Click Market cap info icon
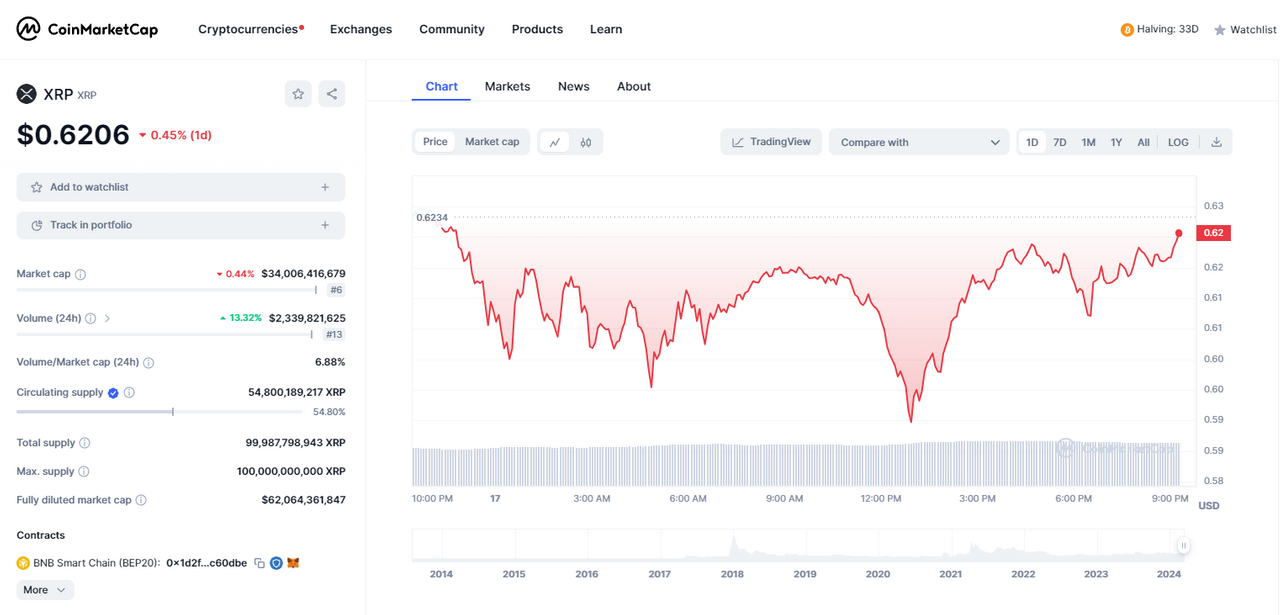The height and width of the screenshot is (615, 1280). tap(81, 274)
